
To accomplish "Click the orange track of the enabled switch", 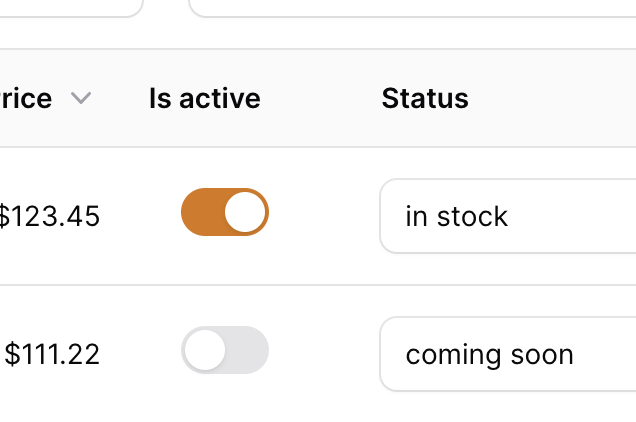I will (200, 212).
